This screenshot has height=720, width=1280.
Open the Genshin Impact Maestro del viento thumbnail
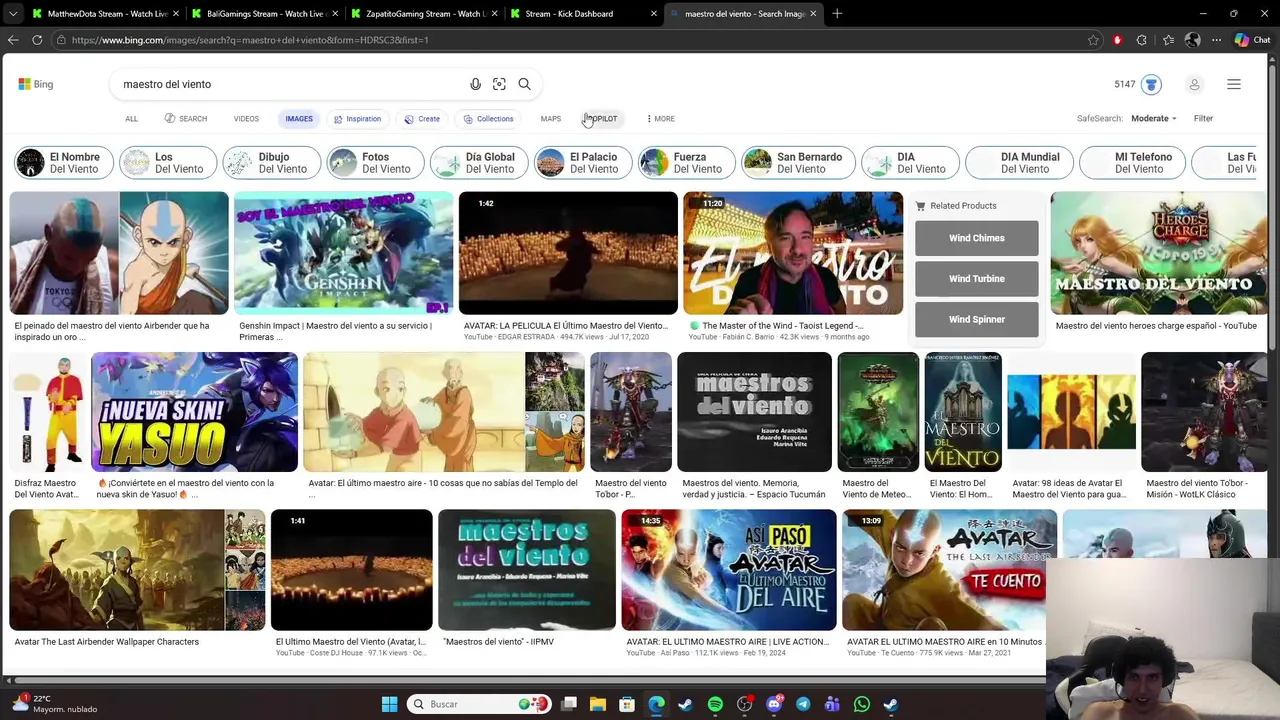(x=343, y=253)
